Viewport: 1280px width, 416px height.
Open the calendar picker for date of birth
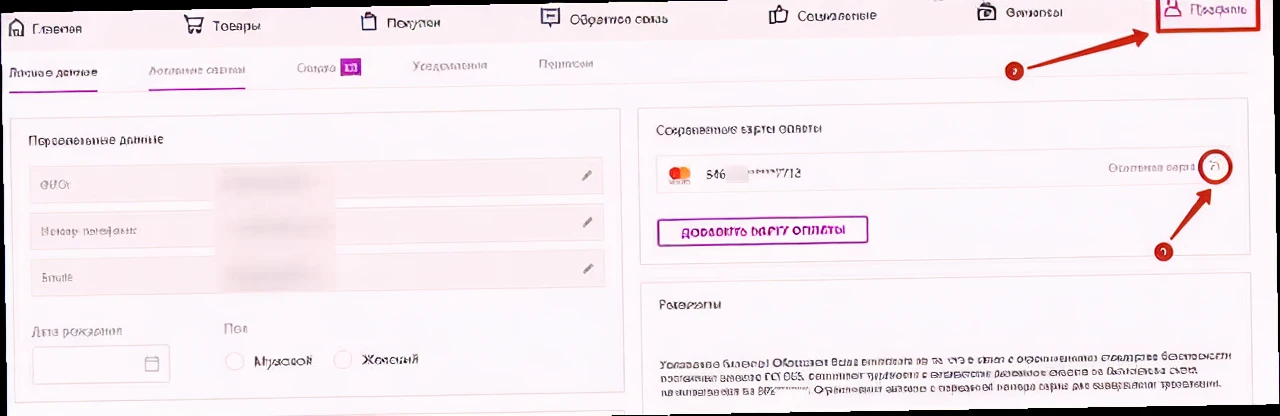click(152, 364)
